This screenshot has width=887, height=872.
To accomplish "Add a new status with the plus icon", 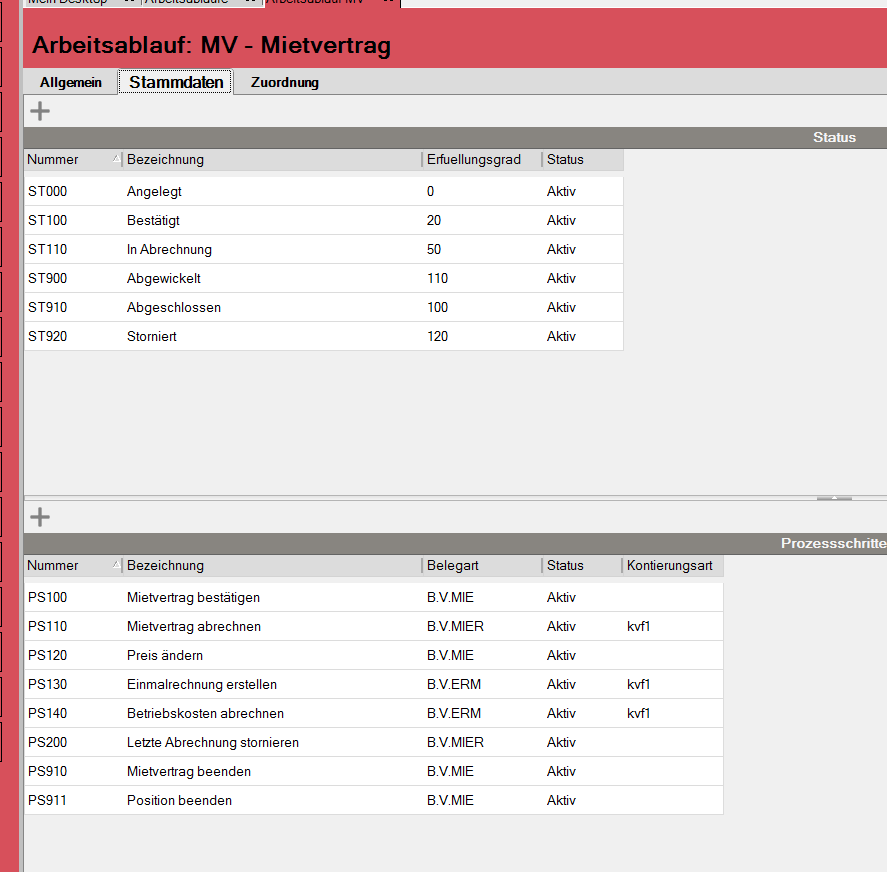I will coord(40,111).
